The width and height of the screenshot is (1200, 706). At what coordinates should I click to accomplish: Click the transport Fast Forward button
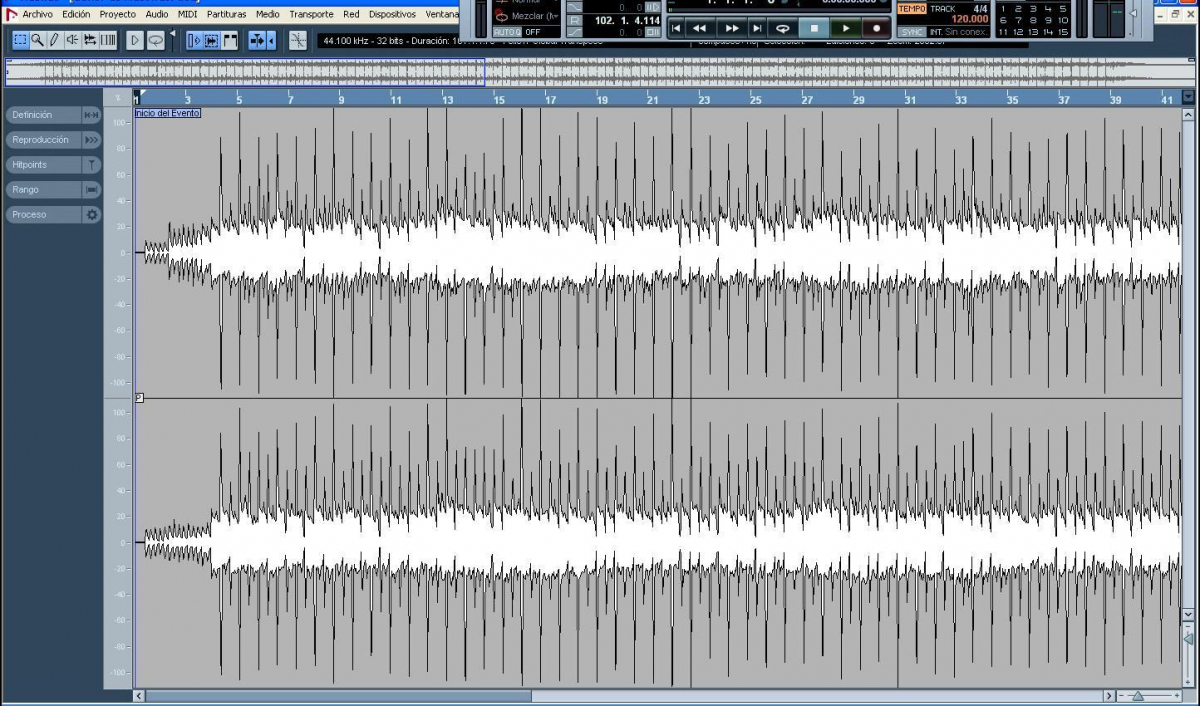(x=732, y=28)
